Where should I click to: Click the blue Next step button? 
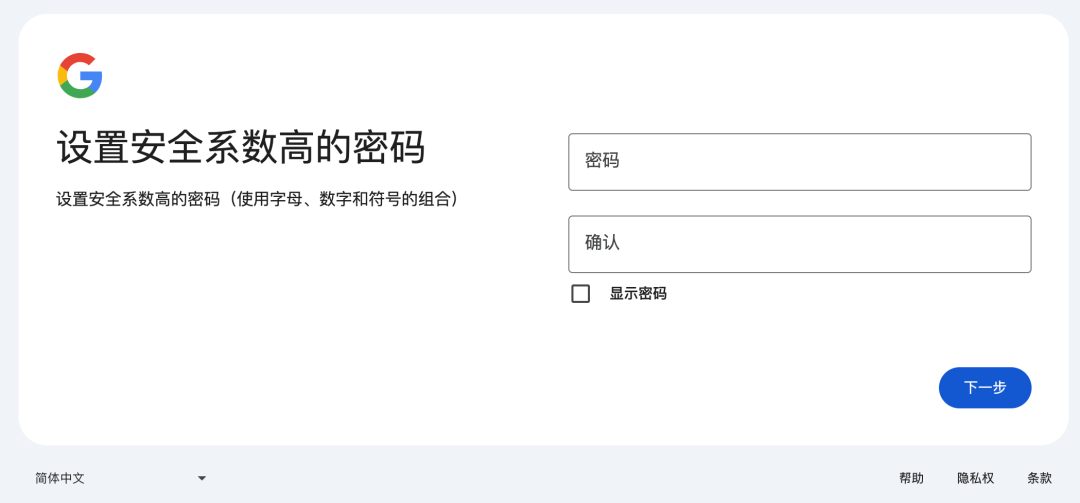tap(984, 387)
